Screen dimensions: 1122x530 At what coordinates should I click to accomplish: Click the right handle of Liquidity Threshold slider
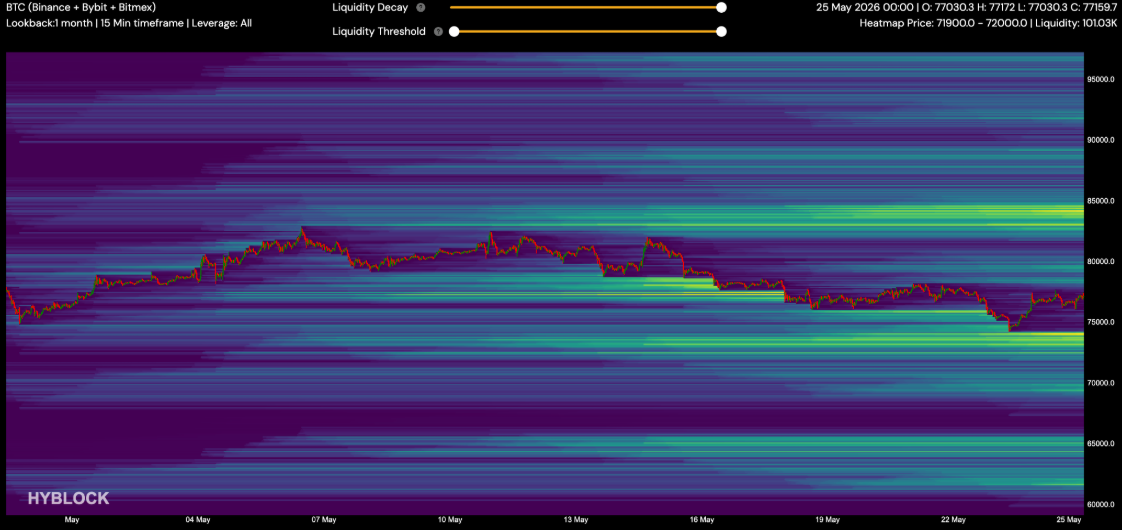pyautogui.click(x=721, y=31)
